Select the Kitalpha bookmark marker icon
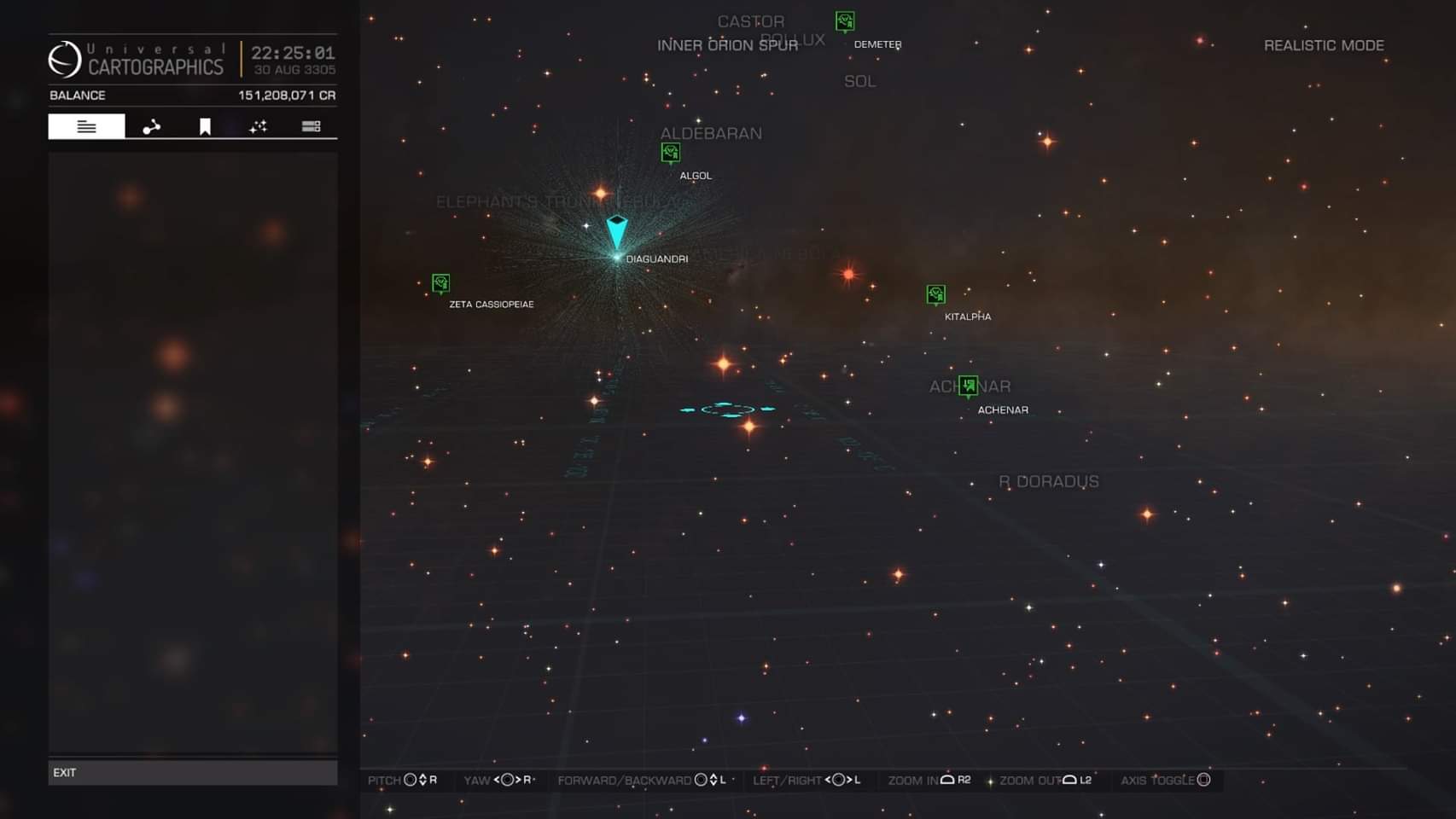 (x=936, y=295)
